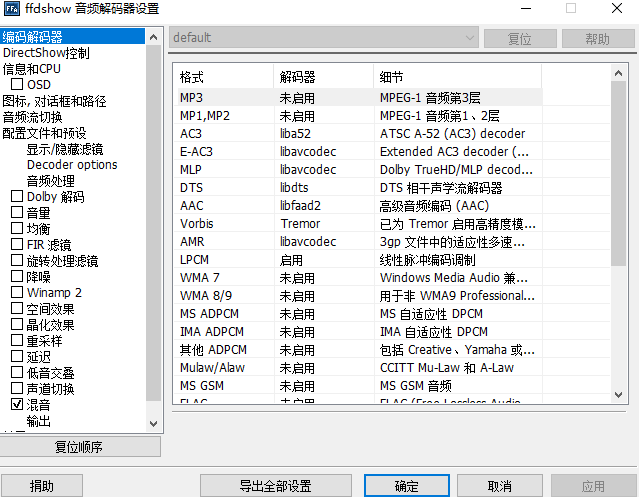Enable the Dolby 解码 checkbox
639x497 pixels.
(x=17, y=196)
